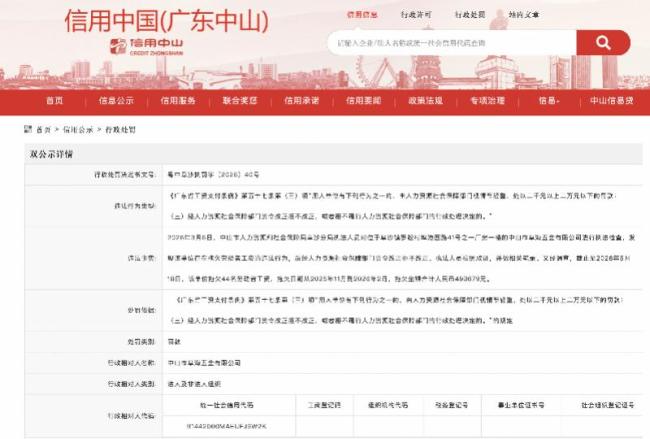Click the red magnifier search button

point(603,42)
